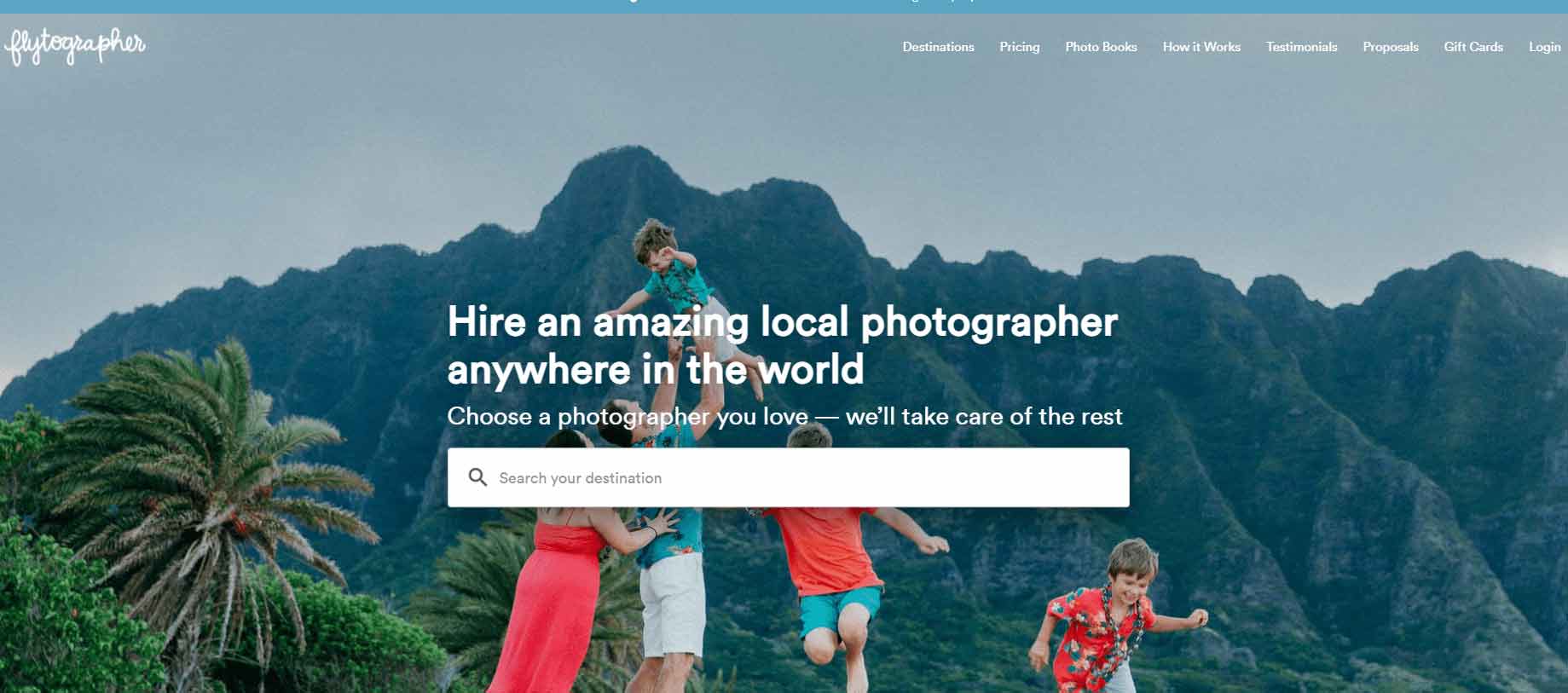Image resolution: width=1568 pixels, height=693 pixels.
Task: Go to the Pricing page
Action: pos(1019,47)
